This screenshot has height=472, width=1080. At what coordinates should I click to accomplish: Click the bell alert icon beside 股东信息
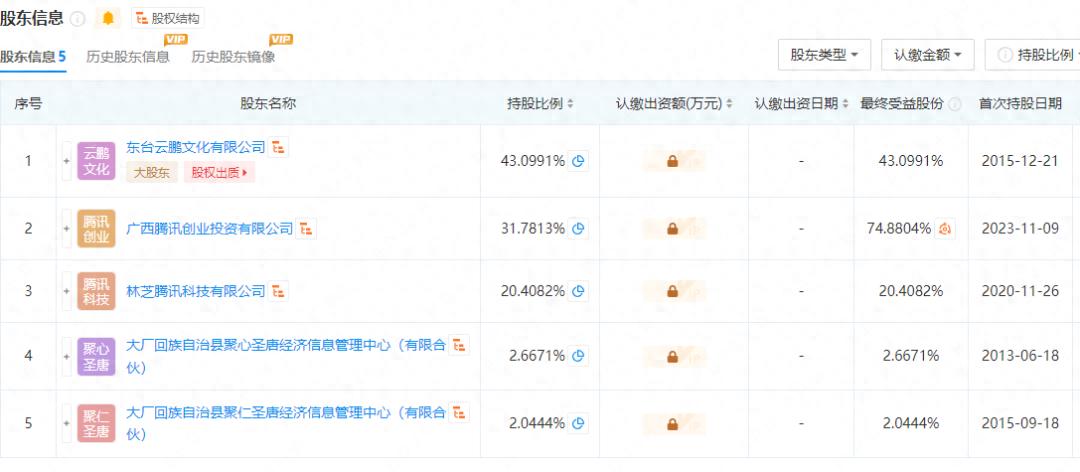108,18
